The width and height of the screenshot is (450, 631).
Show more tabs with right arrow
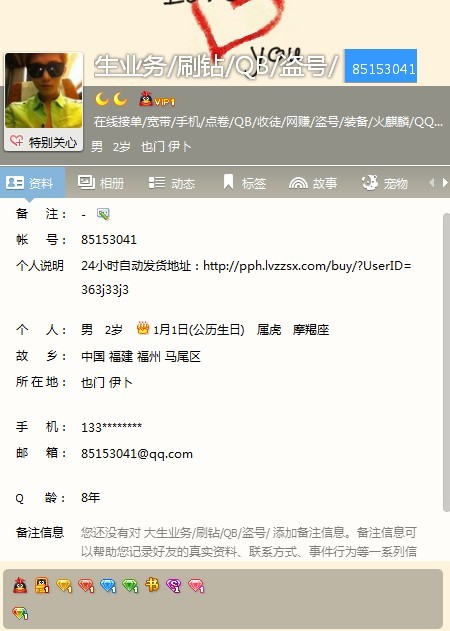tap(445, 183)
